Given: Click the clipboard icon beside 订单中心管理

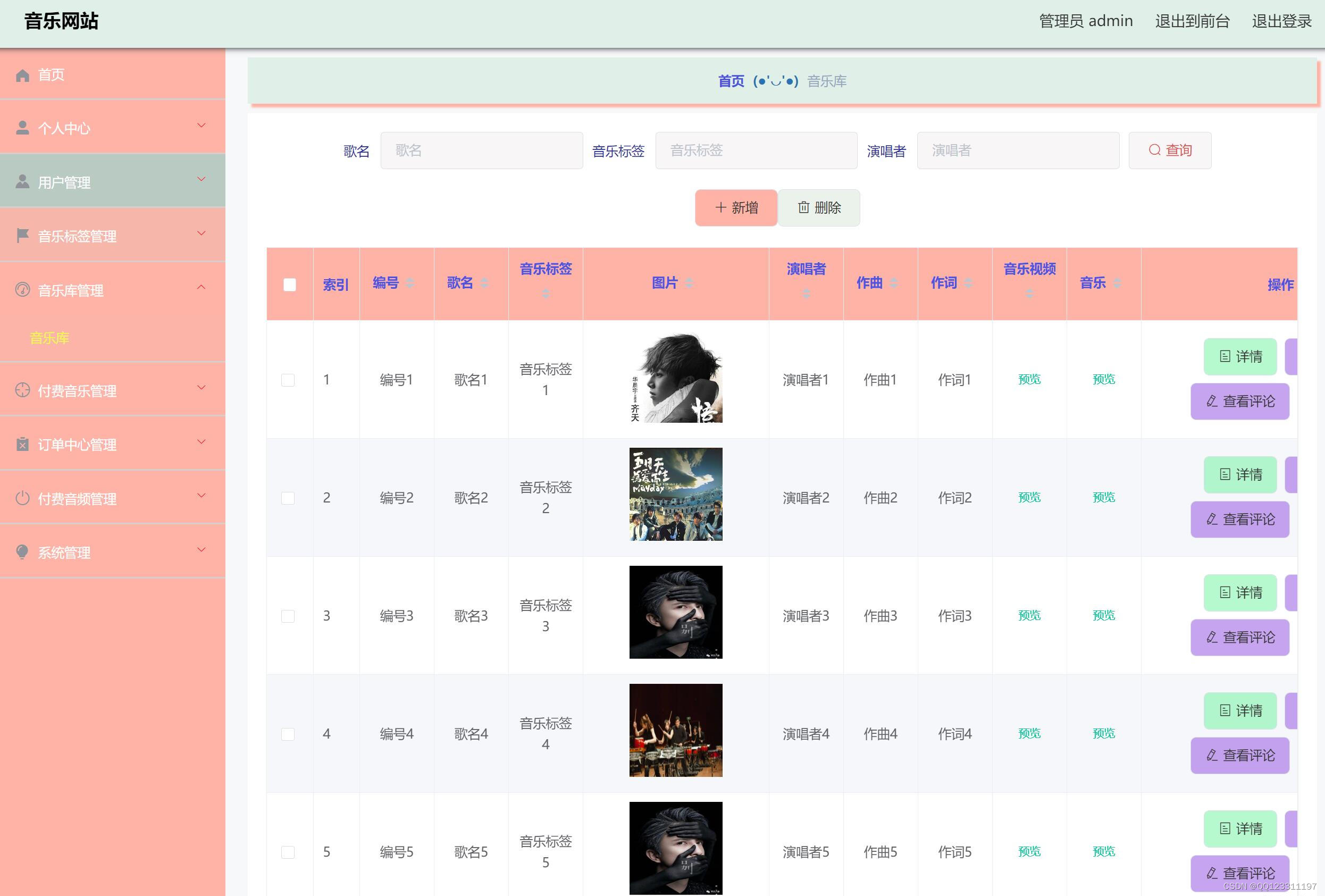Looking at the screenshot, I should click(x=22, y=445).
